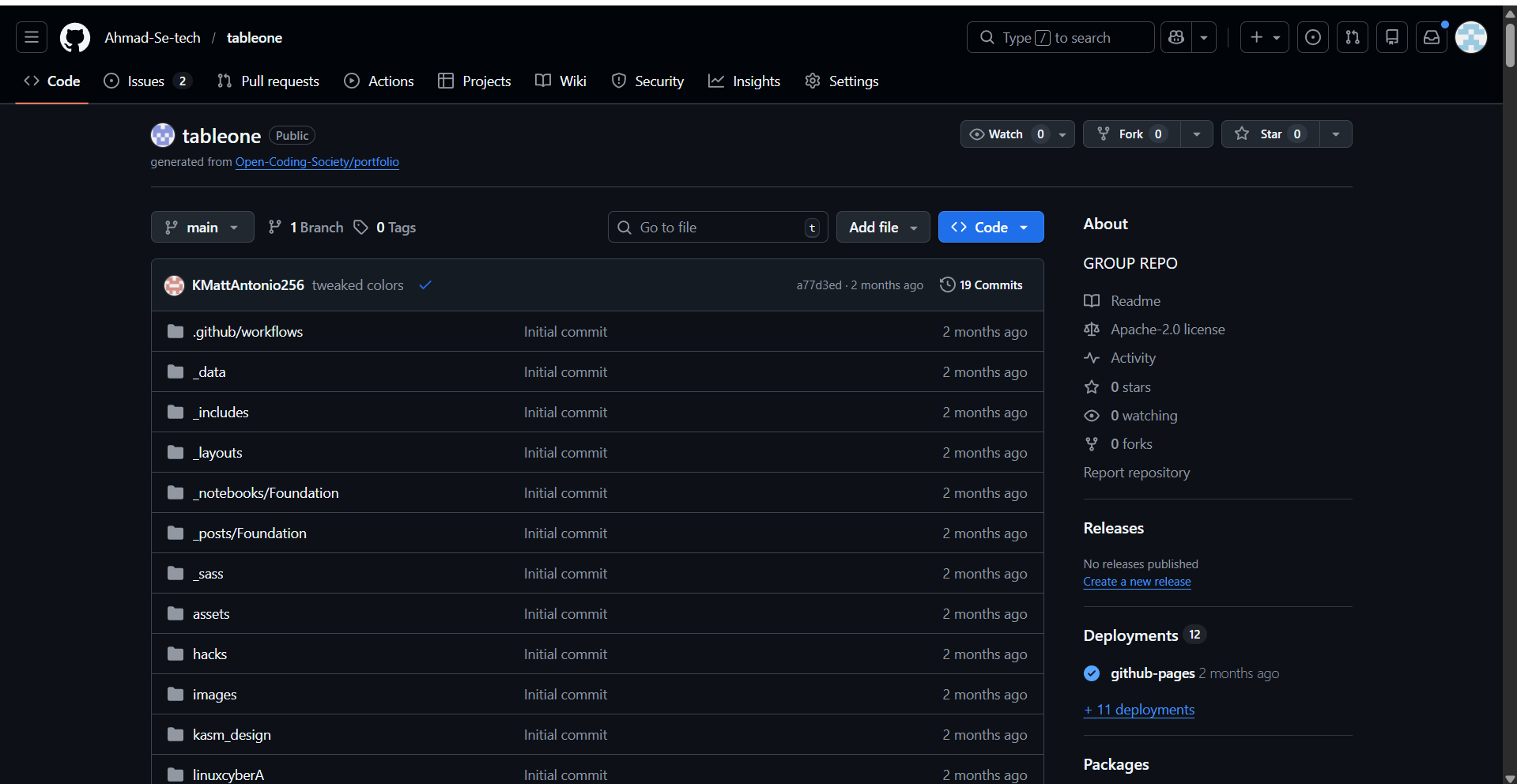This screenshot has width=1517, height=784.
Task: Expand the Copilot dropdown arrow
Action: tap(1204, 37)
